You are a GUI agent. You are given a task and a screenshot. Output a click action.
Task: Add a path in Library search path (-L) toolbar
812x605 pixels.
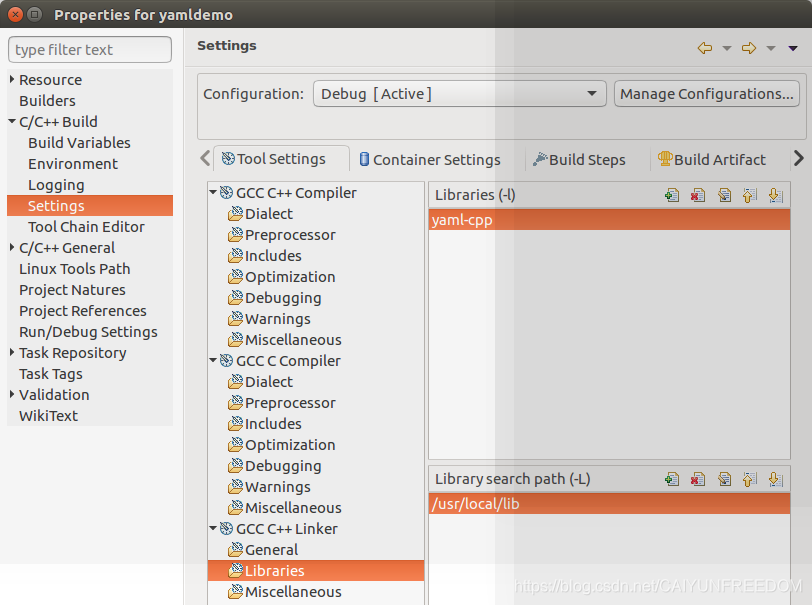pos(672,479)
